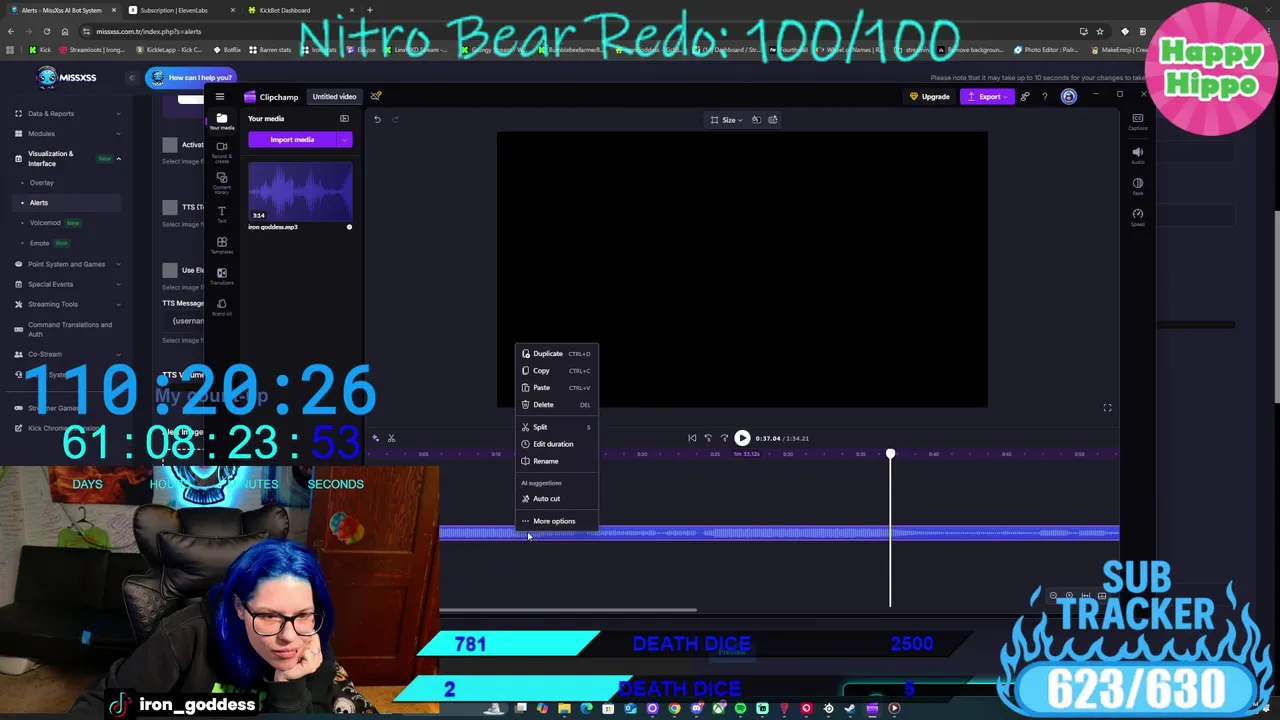1280x720 pixels.
Task: Skip back to the start of video
Action: click(692, 438)
